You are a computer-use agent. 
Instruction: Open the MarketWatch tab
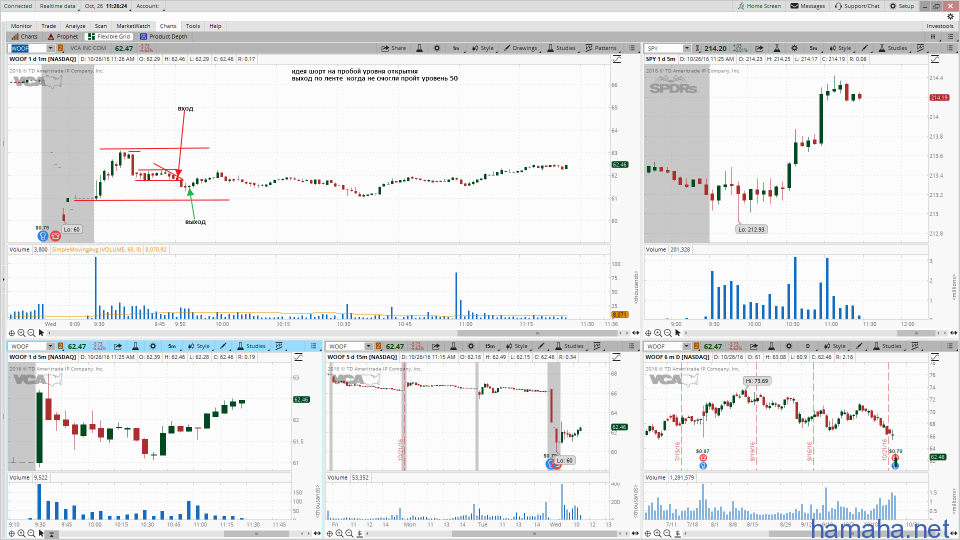pyautogui.click(x=133, y=26)
